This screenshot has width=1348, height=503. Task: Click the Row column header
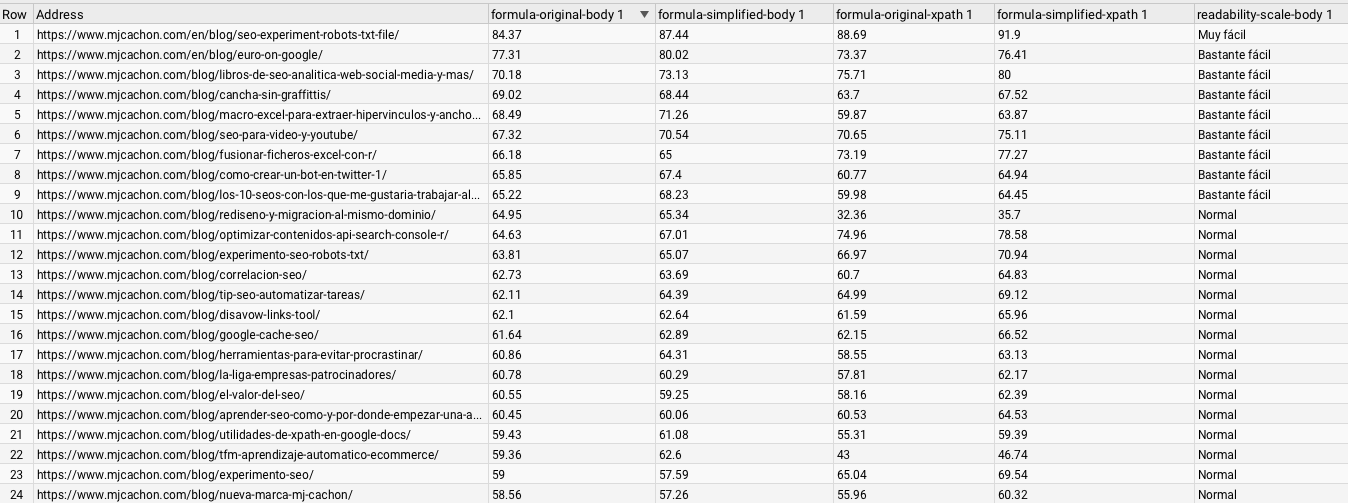15,15
